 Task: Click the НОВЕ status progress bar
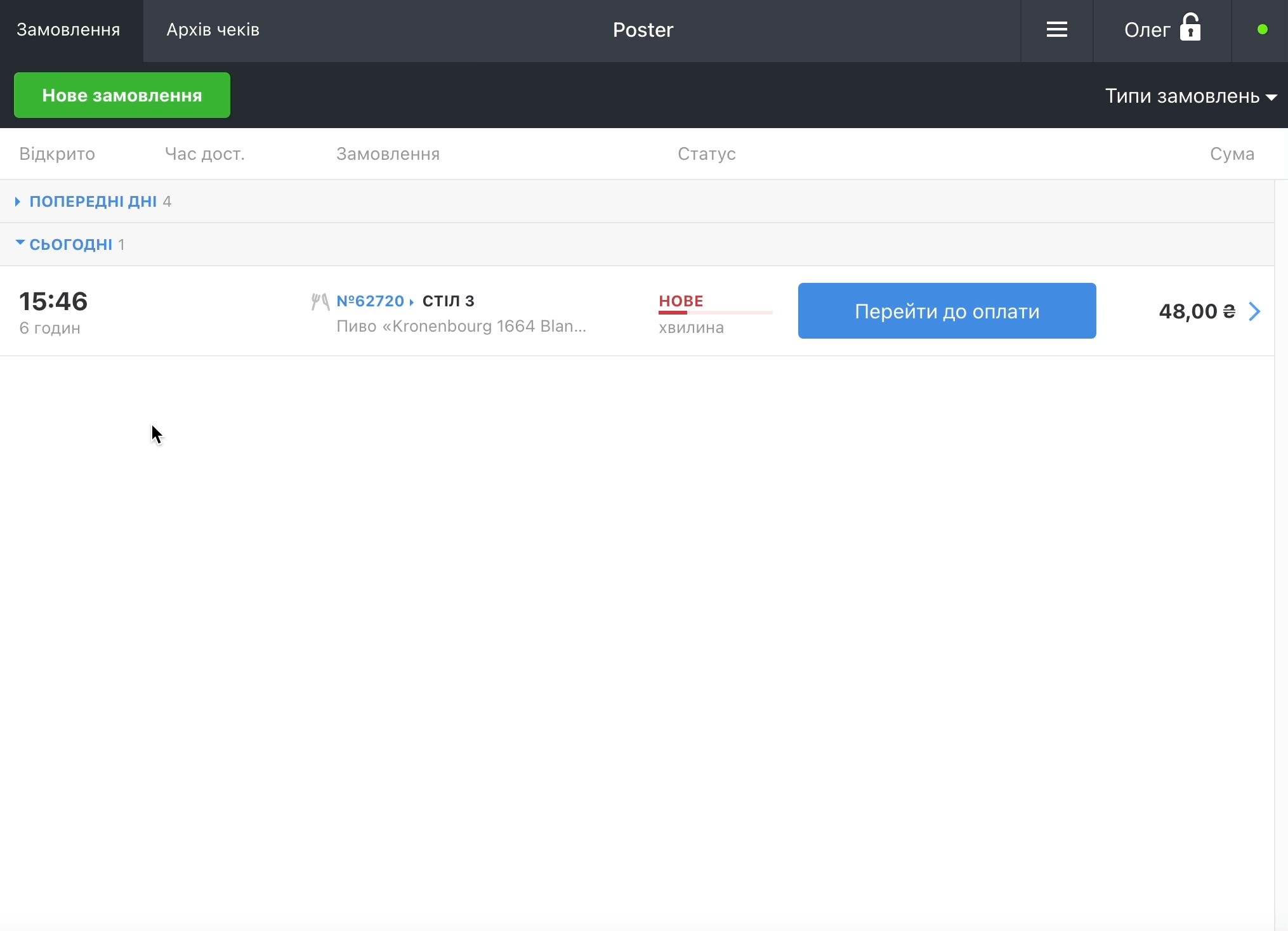(715, 313)
